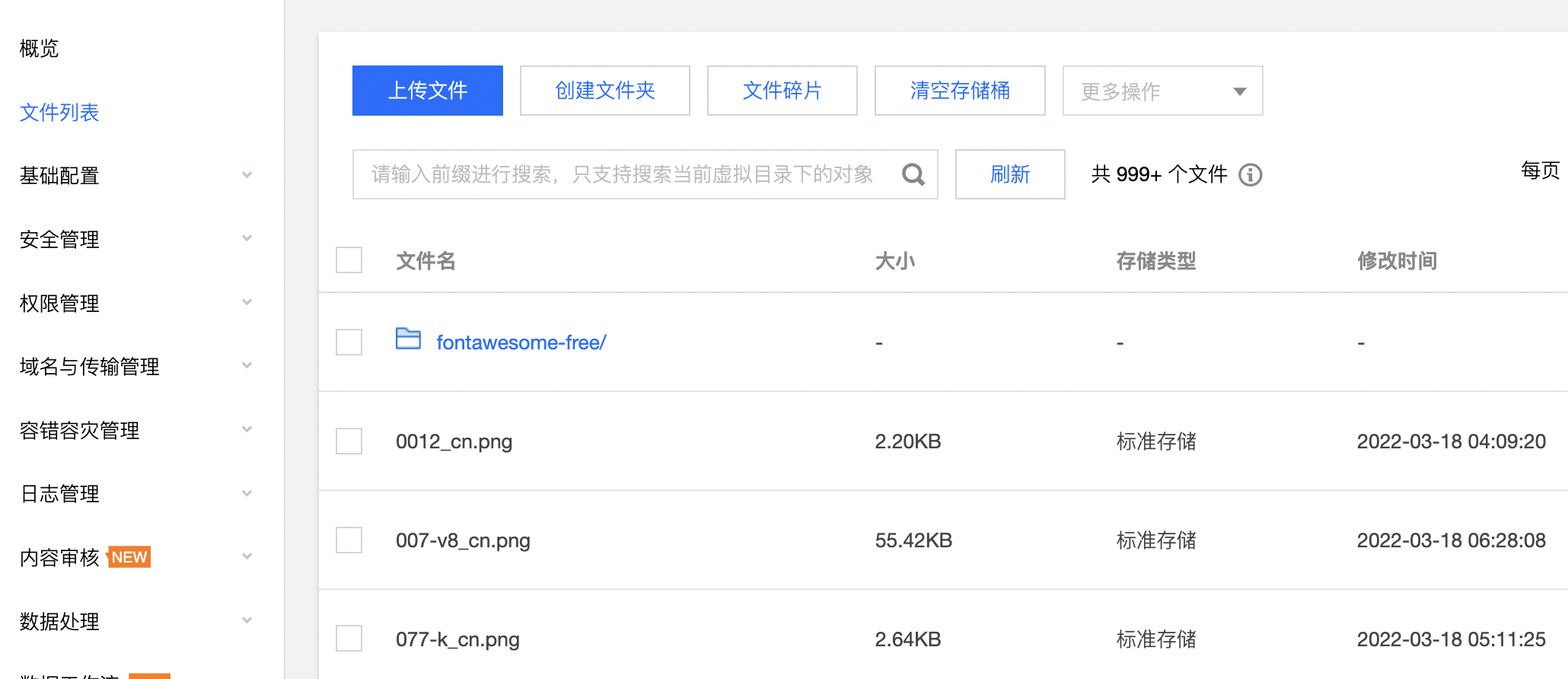The width and height of the screenshot is (1568, 679).
Task: Click the 上传文件 button
Action: pos(428,91)
